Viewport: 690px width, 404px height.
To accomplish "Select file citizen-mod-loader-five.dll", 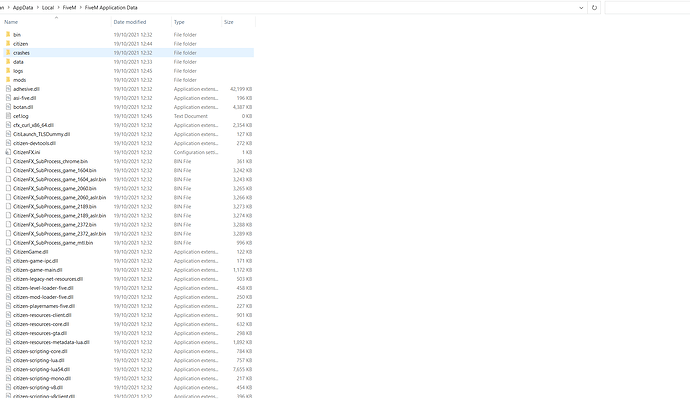I will click(x=43, y=297).
